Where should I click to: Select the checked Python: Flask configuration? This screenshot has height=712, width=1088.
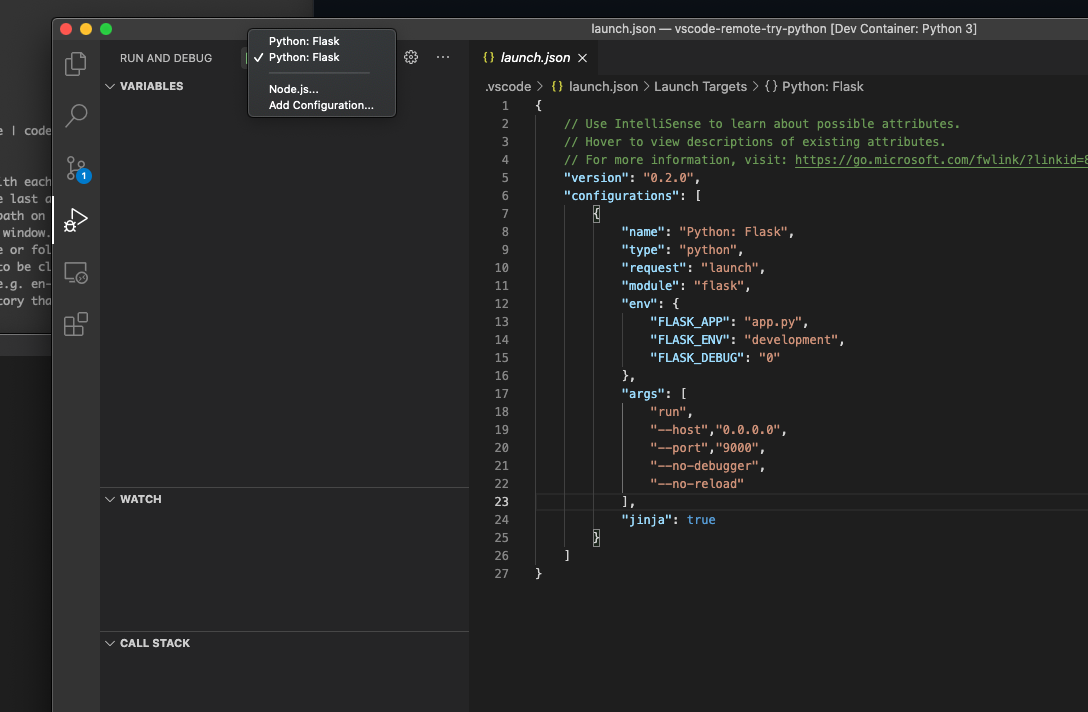tap(304, 58)
